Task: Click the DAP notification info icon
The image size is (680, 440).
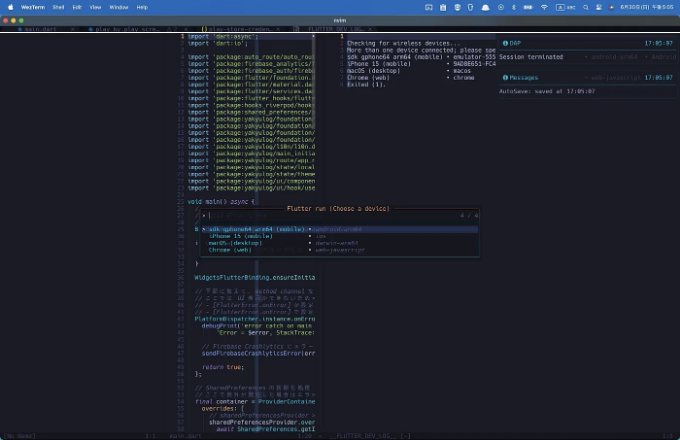Action: [505, 43]
